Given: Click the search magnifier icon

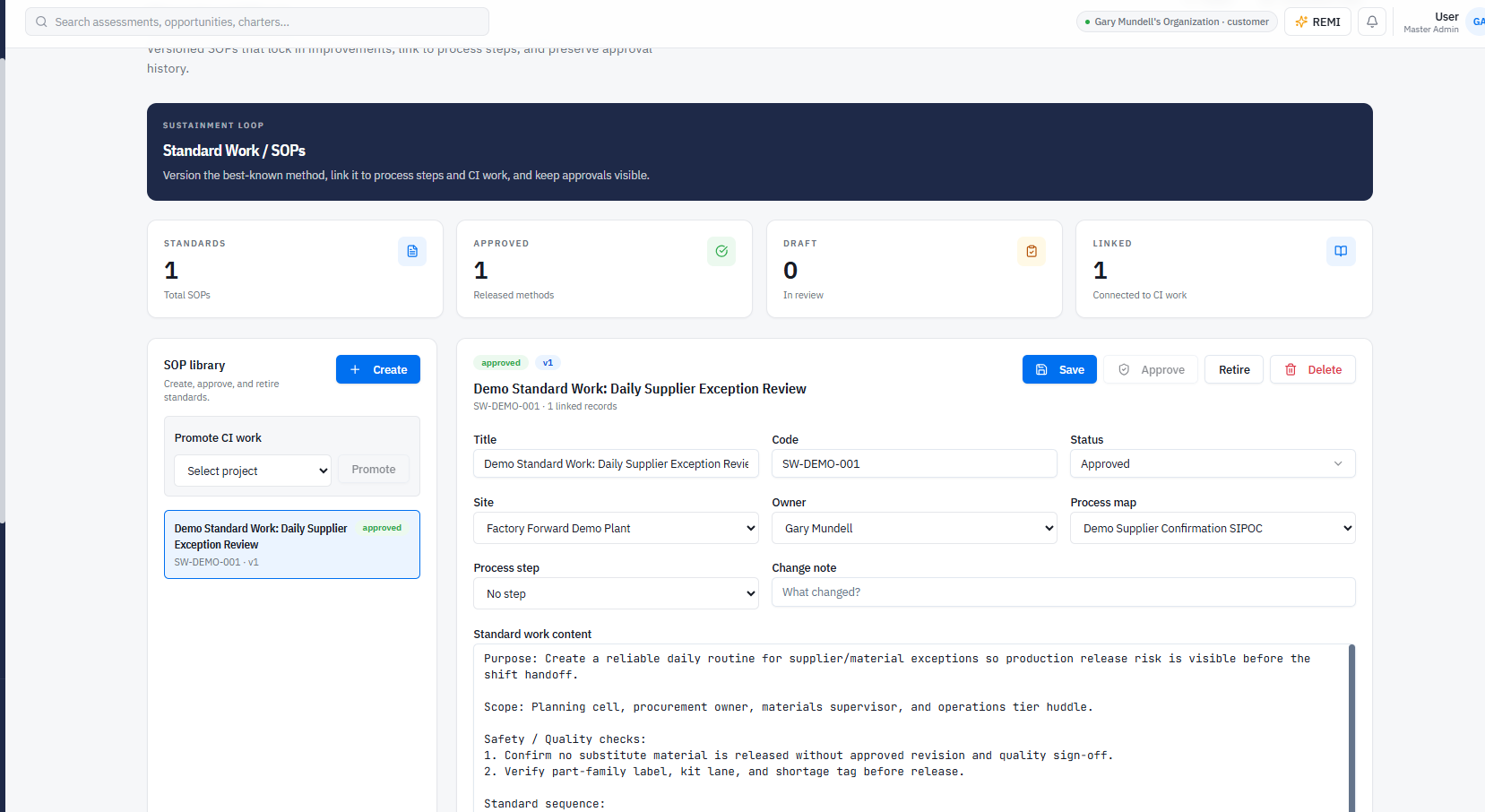Looking at the screenshot, I should pyautogui.click(x=41, y=22).
